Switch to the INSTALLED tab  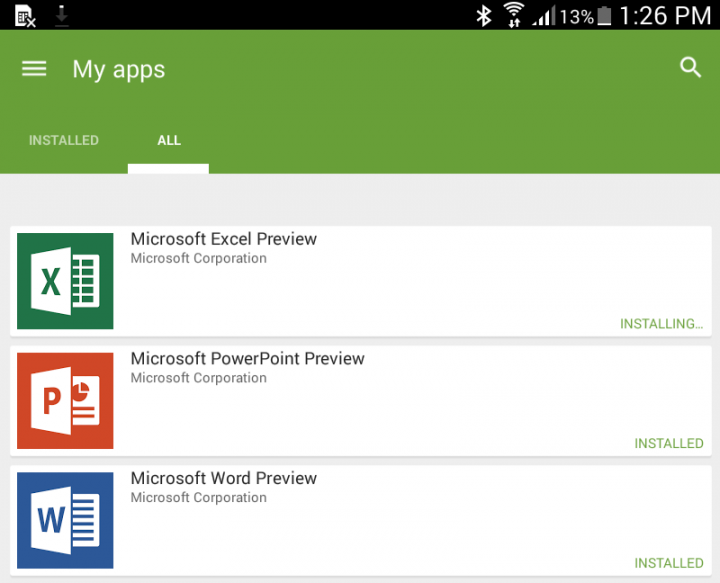(64, 140)
